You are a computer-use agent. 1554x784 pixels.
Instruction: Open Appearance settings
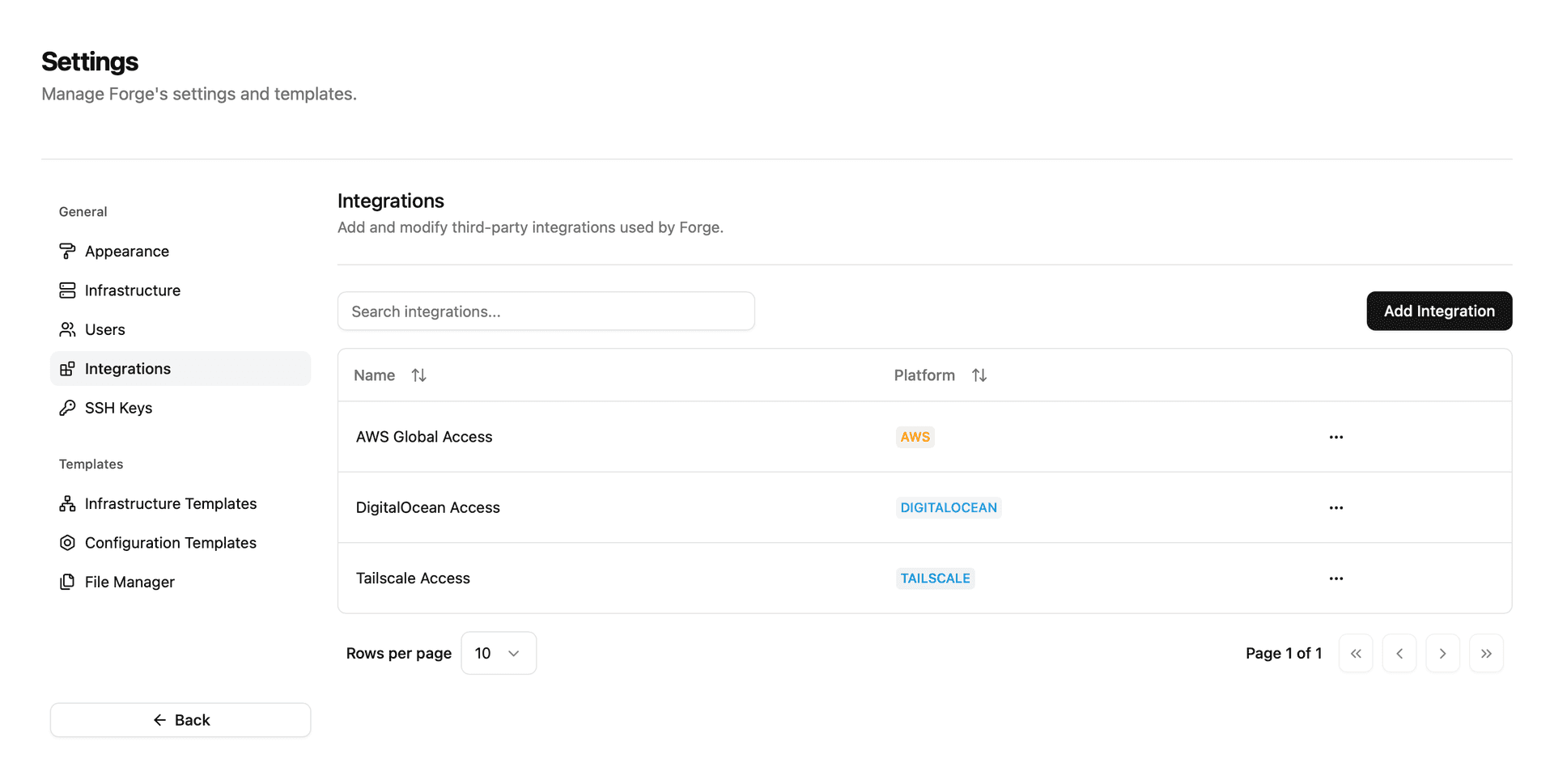(x=180, y=252)
